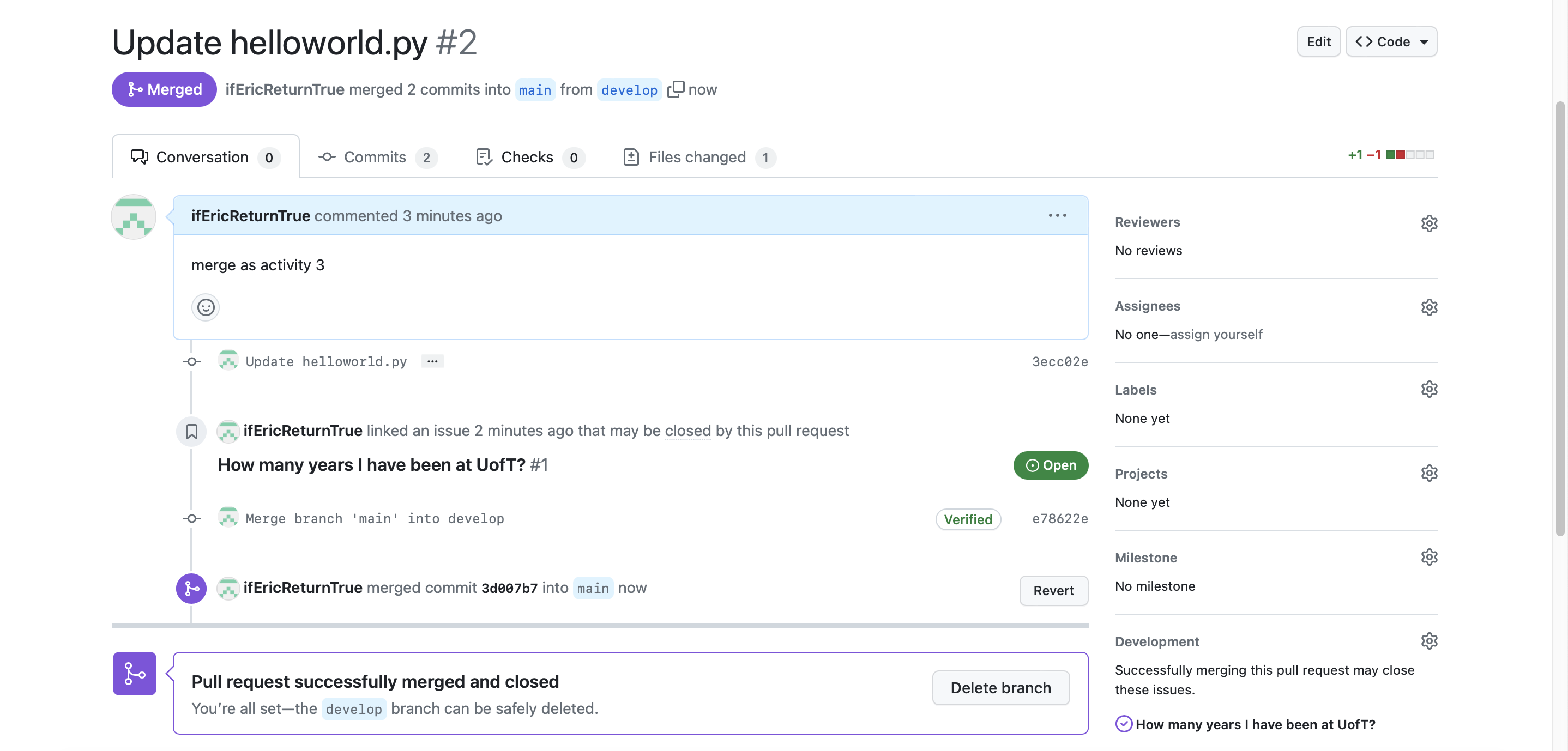This screenshot has width=1568, height=751.
Task: Click the diffstat colored blocks indicator
Action: pyautogui.click(x=1410, y=155)
